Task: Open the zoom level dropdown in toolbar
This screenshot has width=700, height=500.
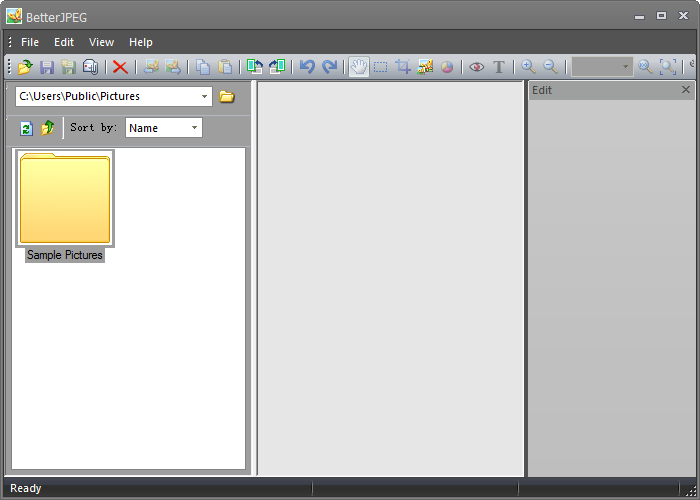Action: [602, 67]
